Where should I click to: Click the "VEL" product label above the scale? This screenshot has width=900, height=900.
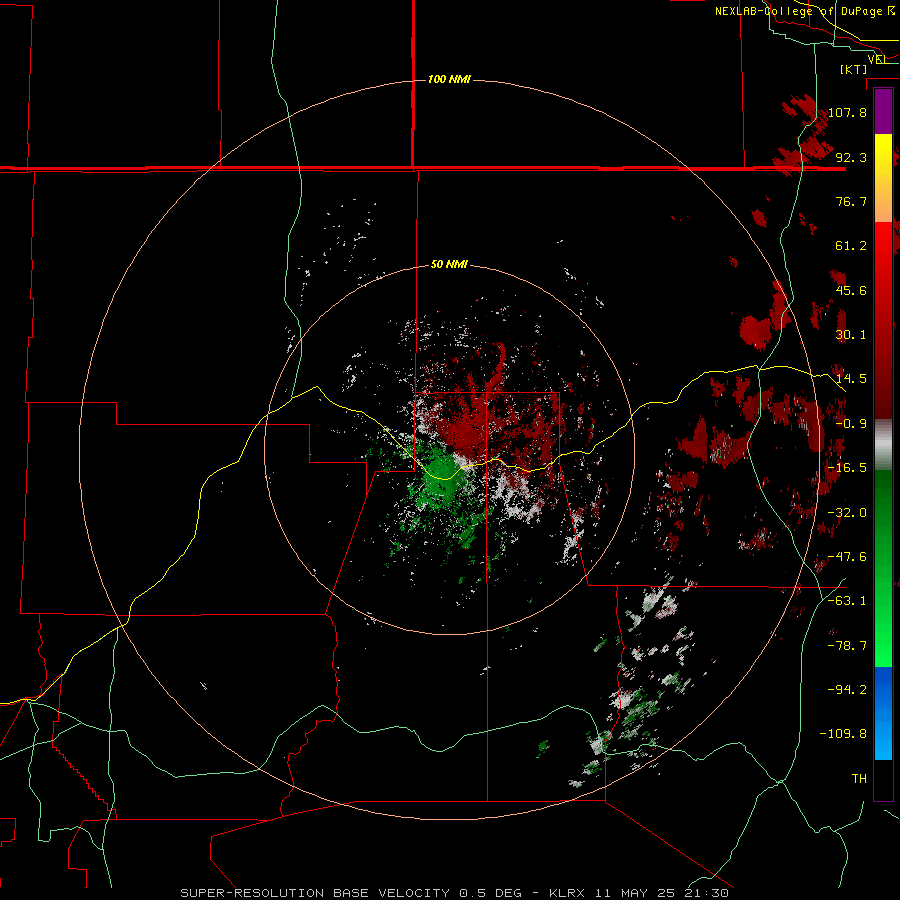pyautogui.click(x=877, y=59)
